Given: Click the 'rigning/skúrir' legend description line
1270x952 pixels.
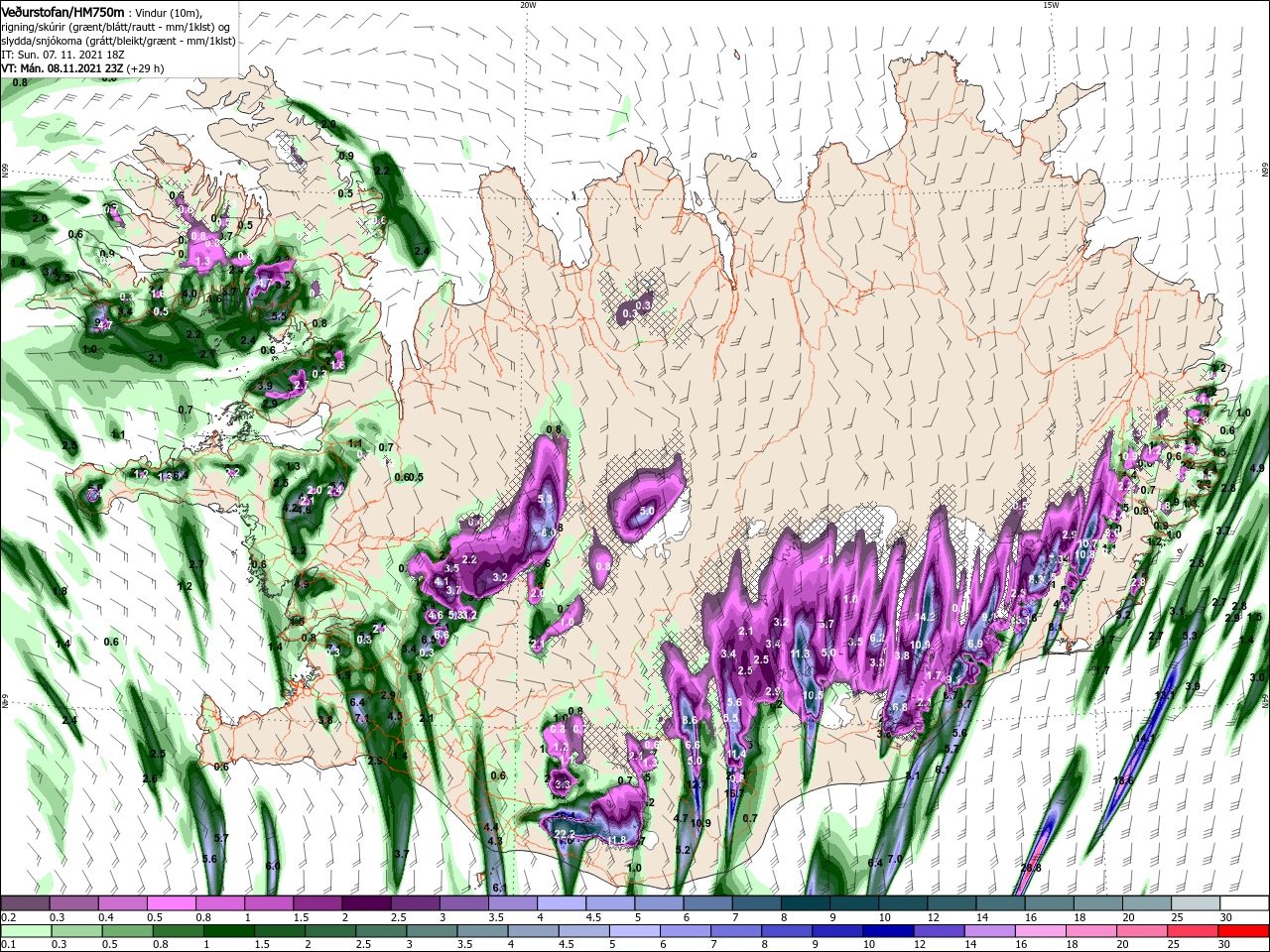Looking at the screenshot, I should pyautogui.click(x=117, y=26).
